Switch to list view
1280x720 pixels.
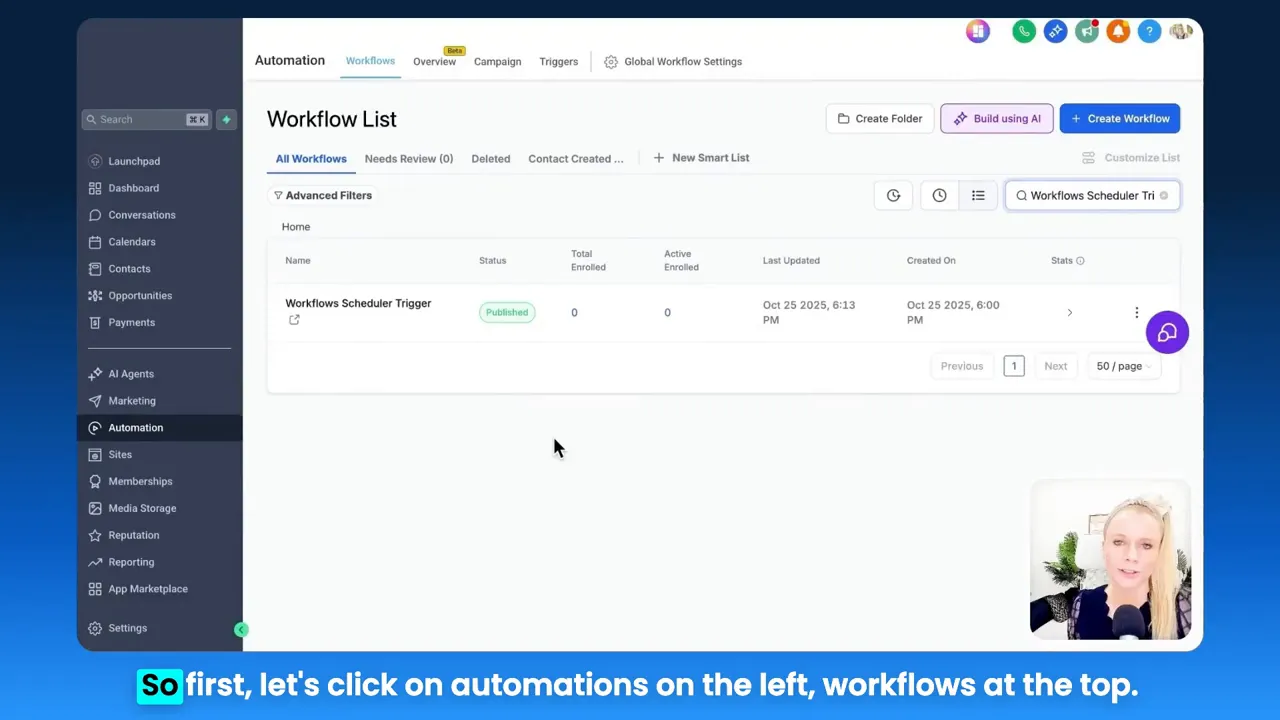click(978, 195)
